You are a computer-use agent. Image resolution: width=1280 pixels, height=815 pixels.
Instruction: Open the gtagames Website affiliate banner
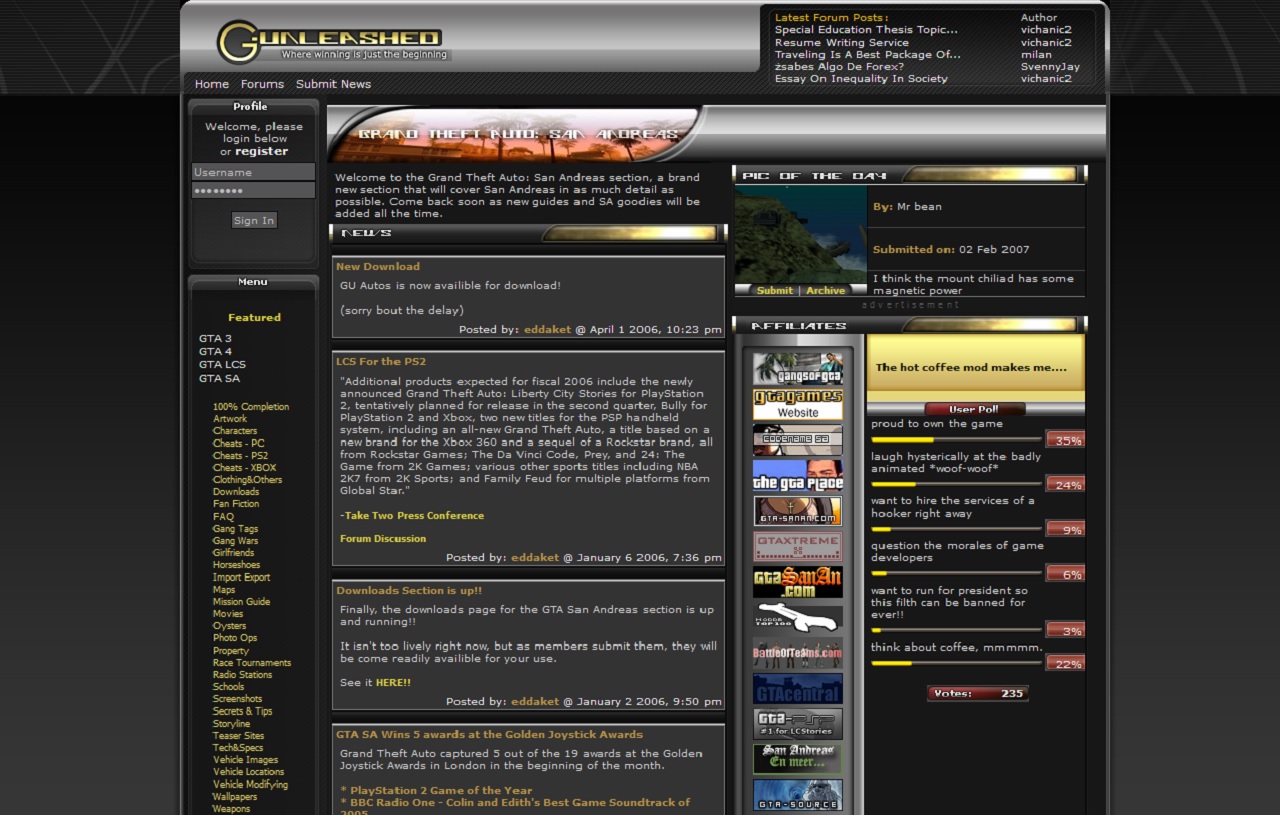pos(797,404)
